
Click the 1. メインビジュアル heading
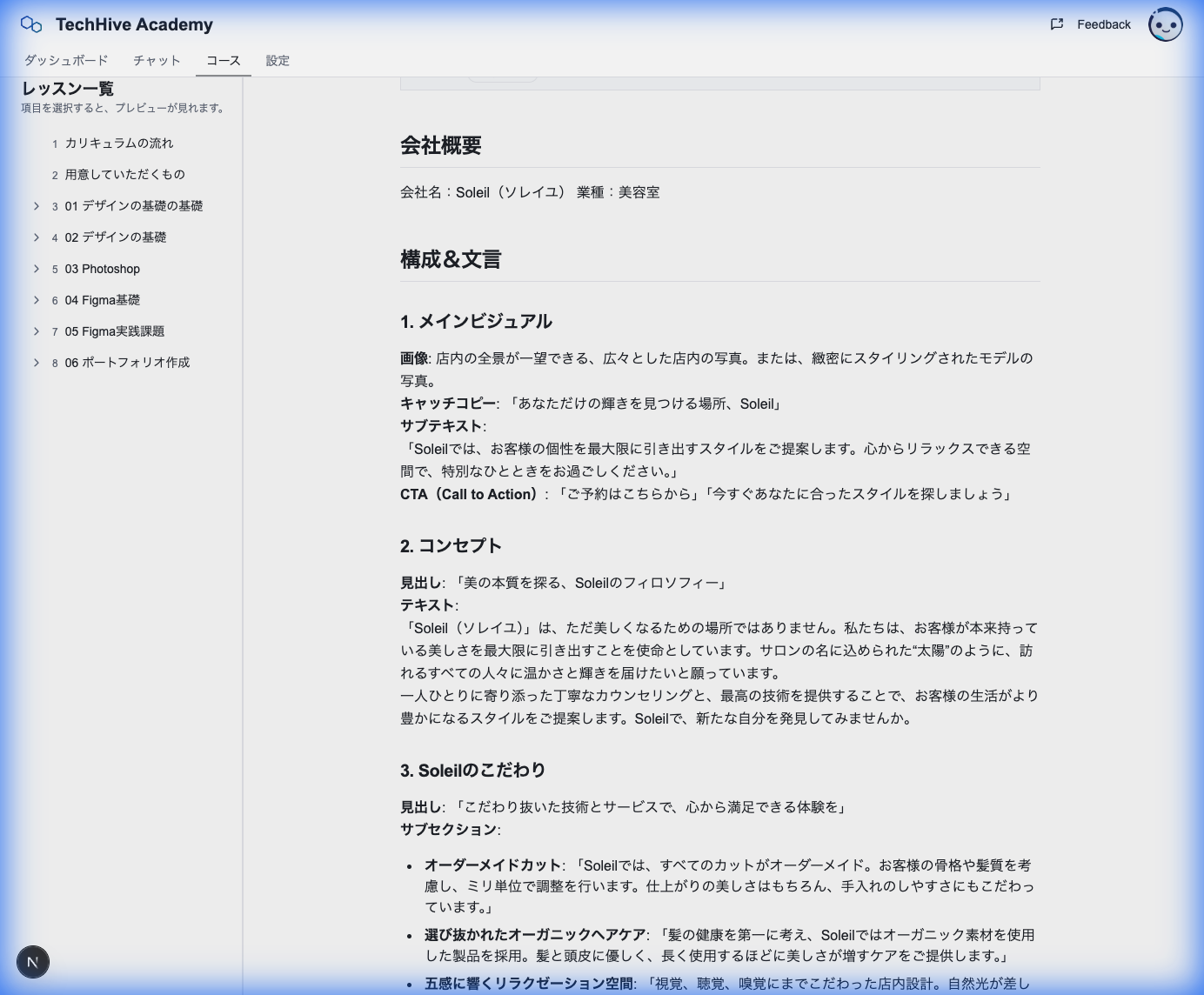(x=476, y=321)
